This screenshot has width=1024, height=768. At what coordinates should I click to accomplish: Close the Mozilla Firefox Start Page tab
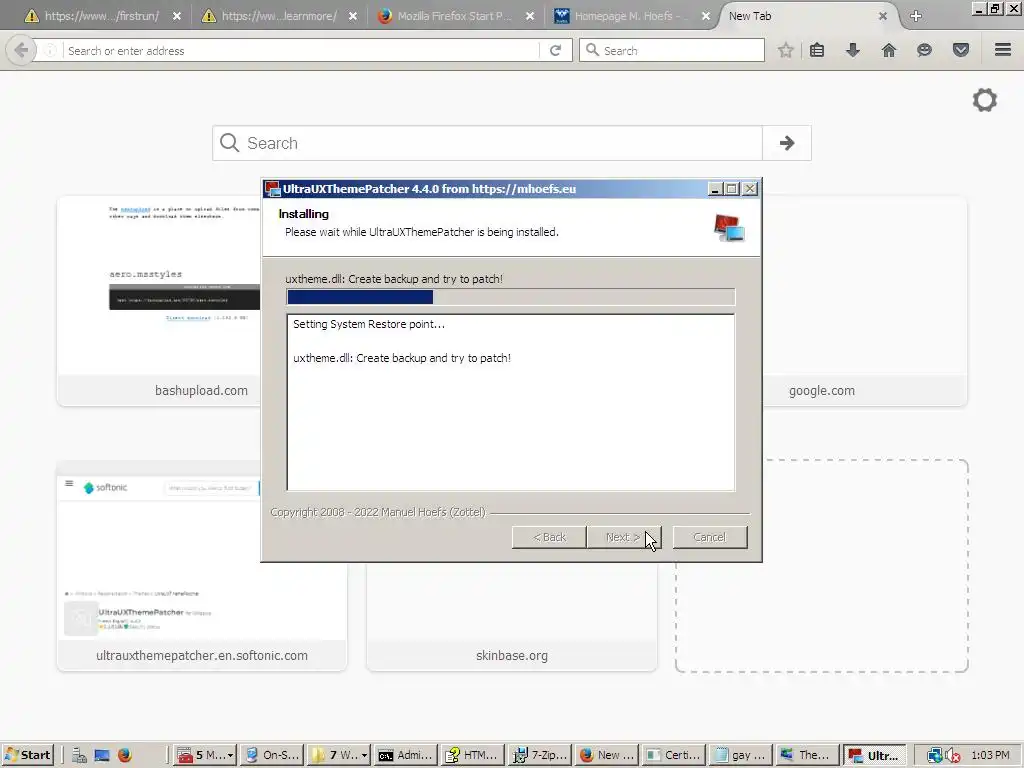coord(530,16)
